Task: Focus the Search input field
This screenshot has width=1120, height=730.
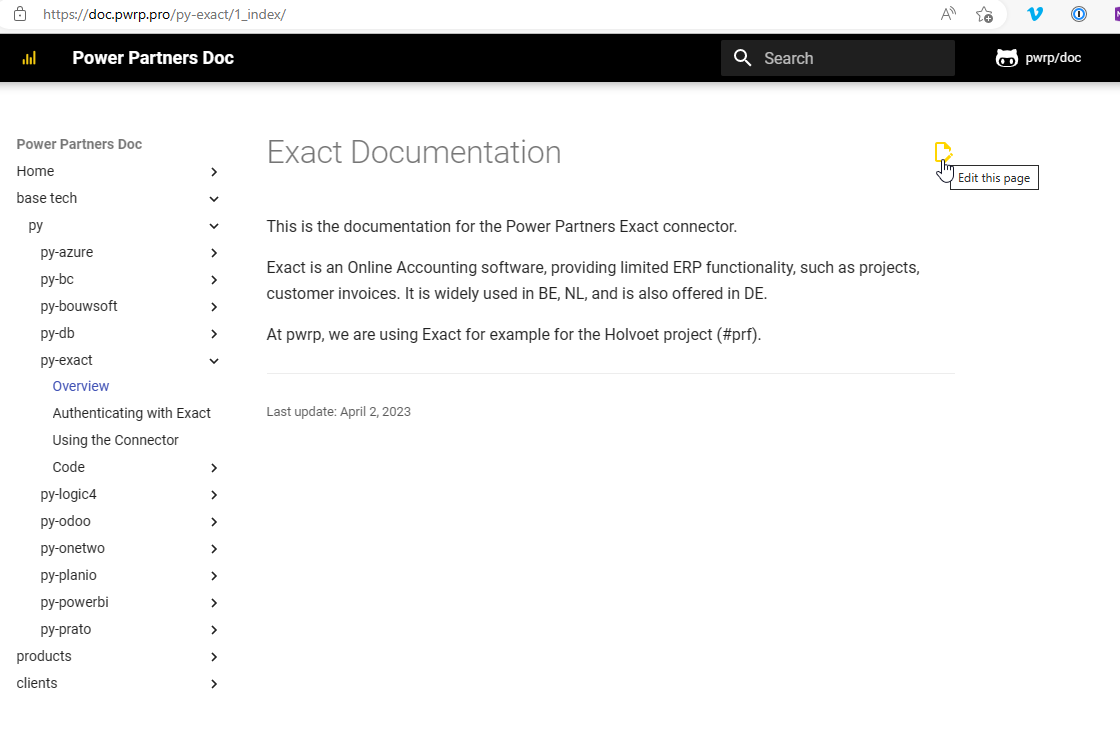Action: (838, 58)
